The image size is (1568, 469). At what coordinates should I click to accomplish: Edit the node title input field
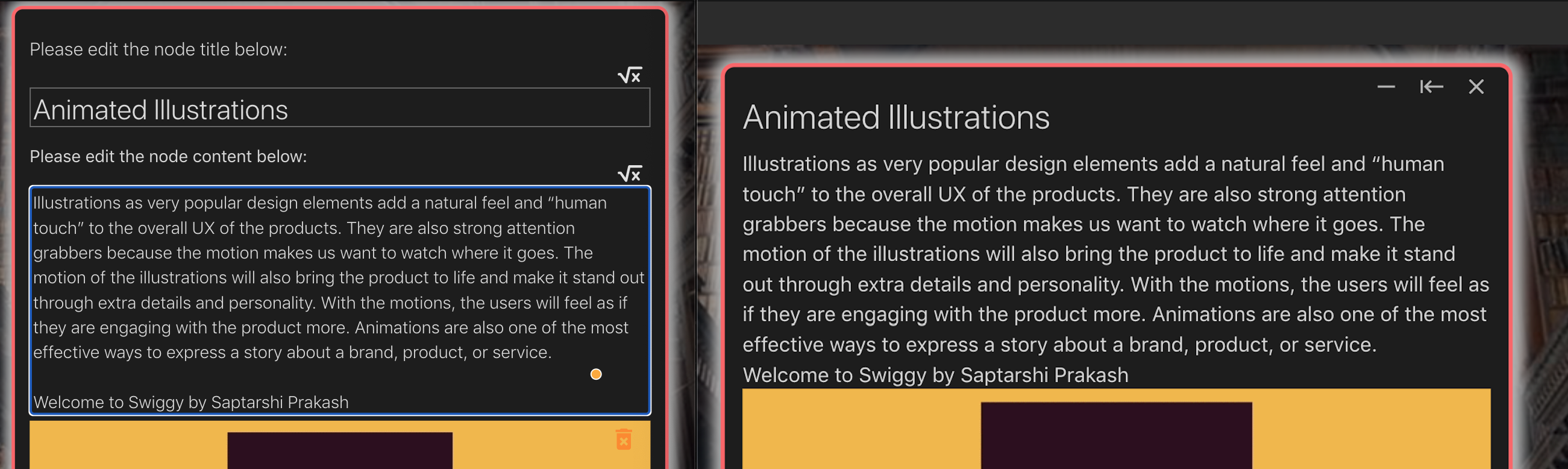click(340, 108)
